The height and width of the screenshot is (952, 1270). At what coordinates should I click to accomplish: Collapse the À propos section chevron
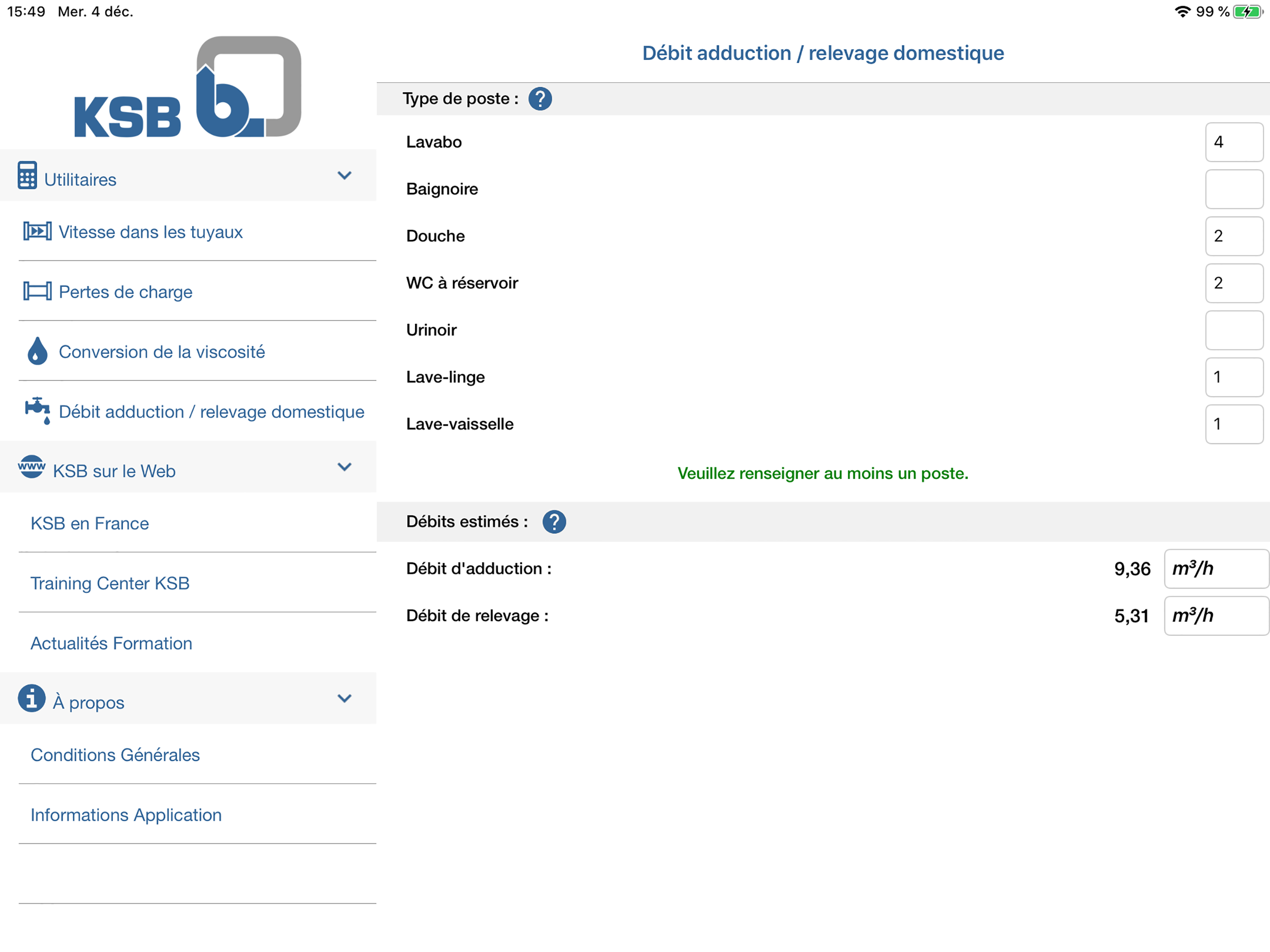pyautogui.click(x=344, y=698)
